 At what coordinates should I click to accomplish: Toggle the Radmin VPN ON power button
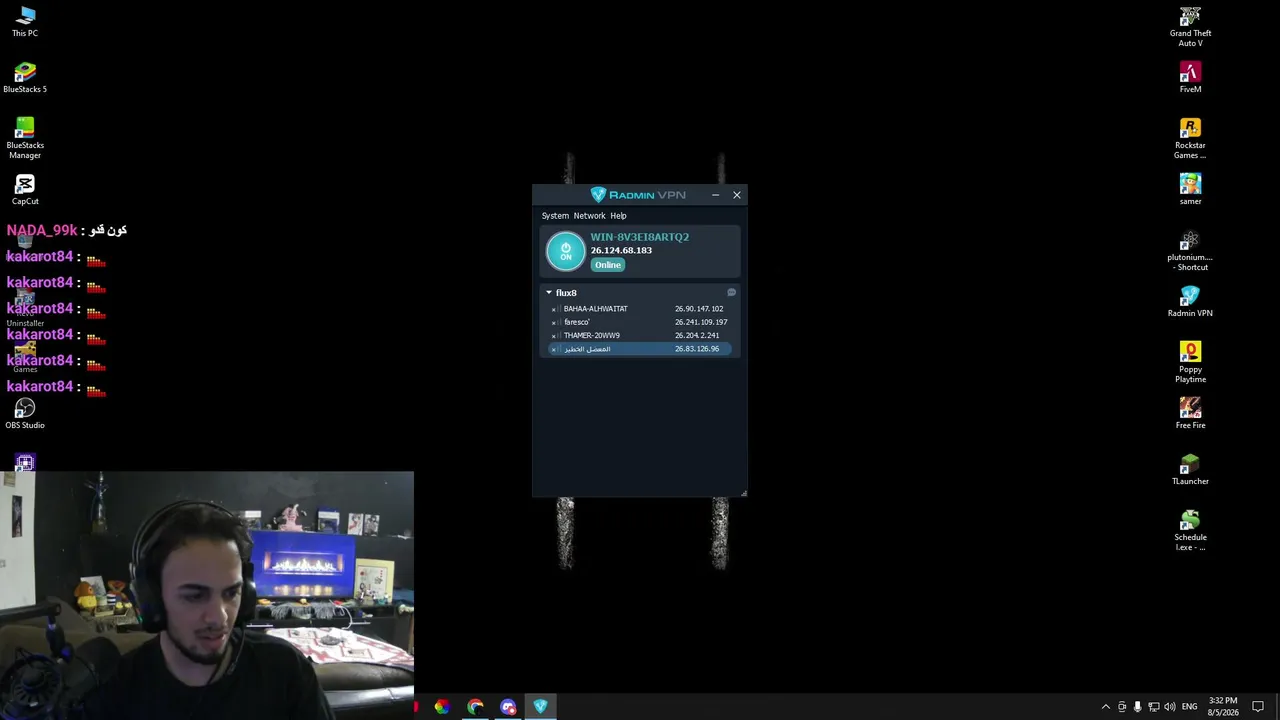coord(565,251)
